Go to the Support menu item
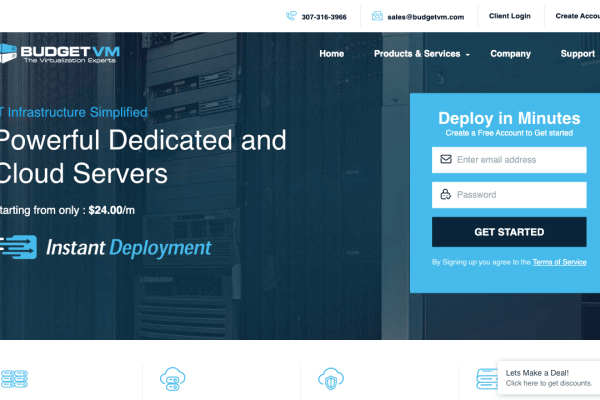The width and height of the screenshot is (600, 400). (577, 54)
